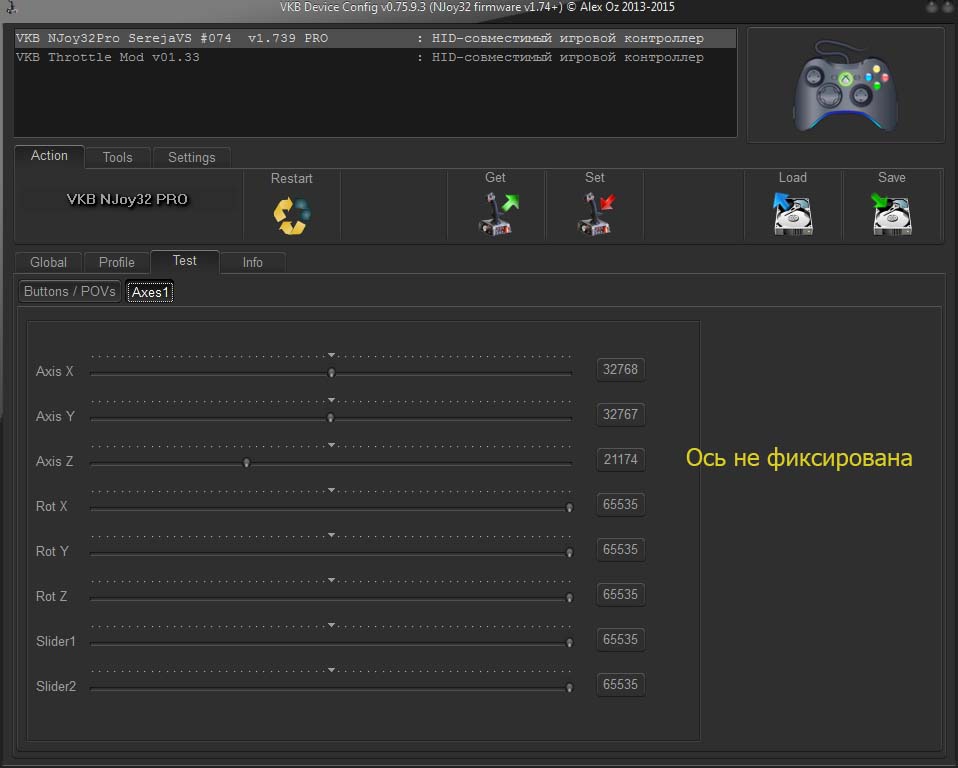Image resolution: width=958 pixels, height=768 pixels.
Task: Set settings to joystick icon
Action: coord(596,214)
